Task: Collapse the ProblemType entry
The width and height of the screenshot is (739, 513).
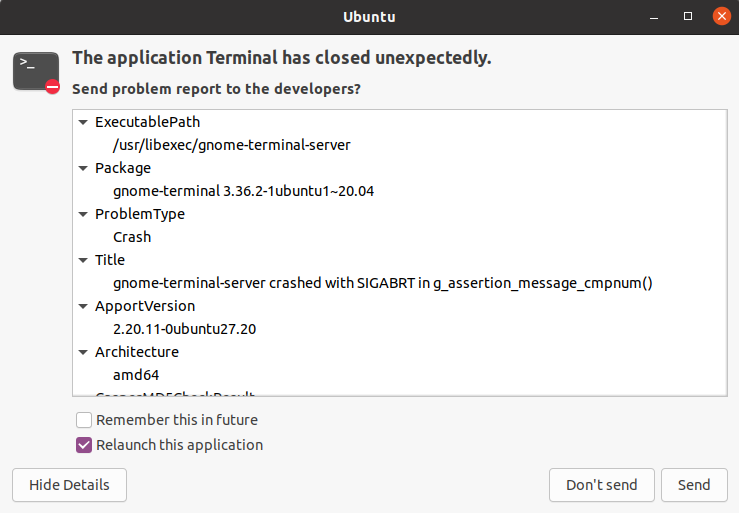Action: click(x=84, y=214)
